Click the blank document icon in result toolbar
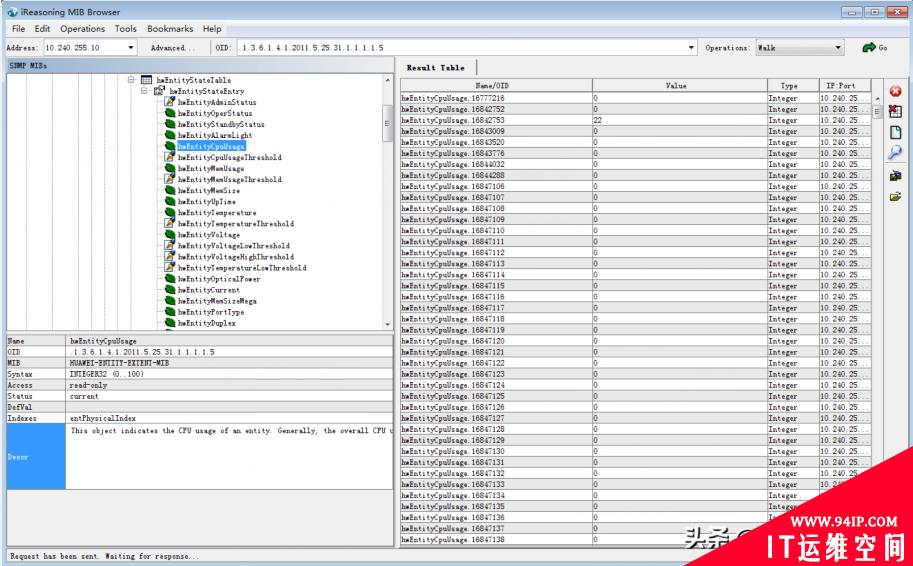This screenshot has height=566, width=913. (x=895, y=133)
